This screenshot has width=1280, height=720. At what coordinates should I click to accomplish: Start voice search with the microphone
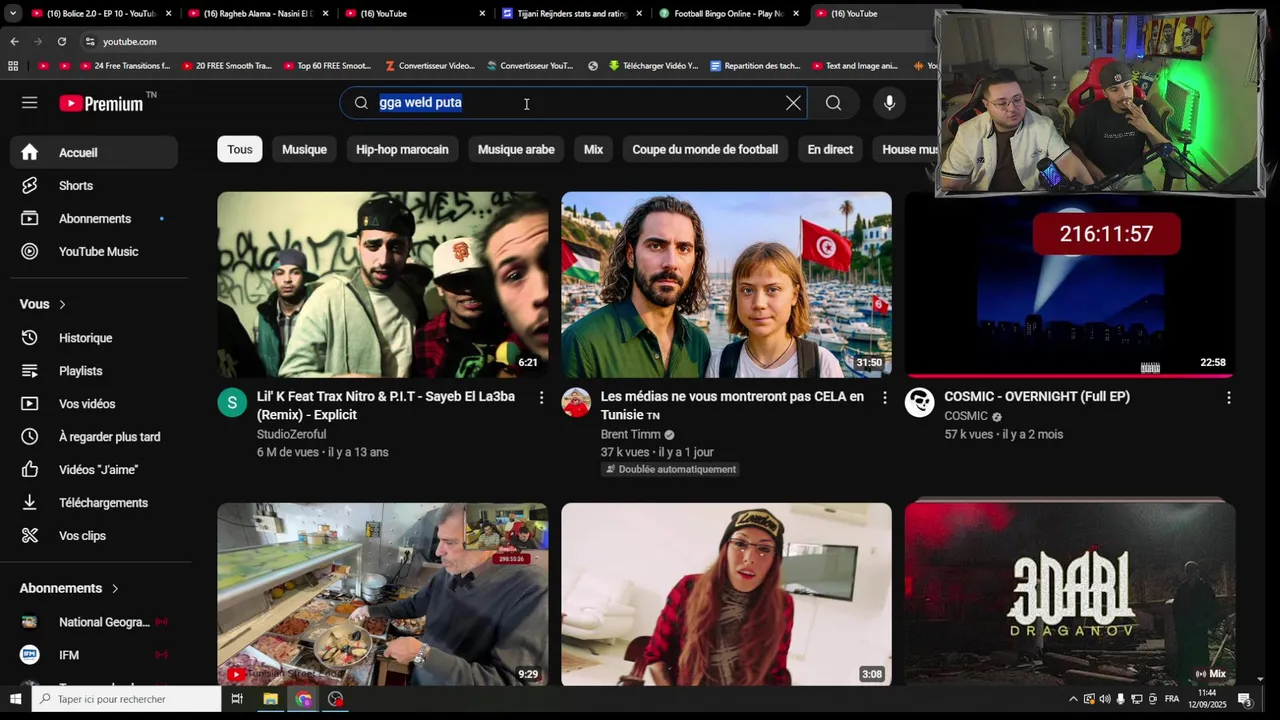click(x=889, y=103)
